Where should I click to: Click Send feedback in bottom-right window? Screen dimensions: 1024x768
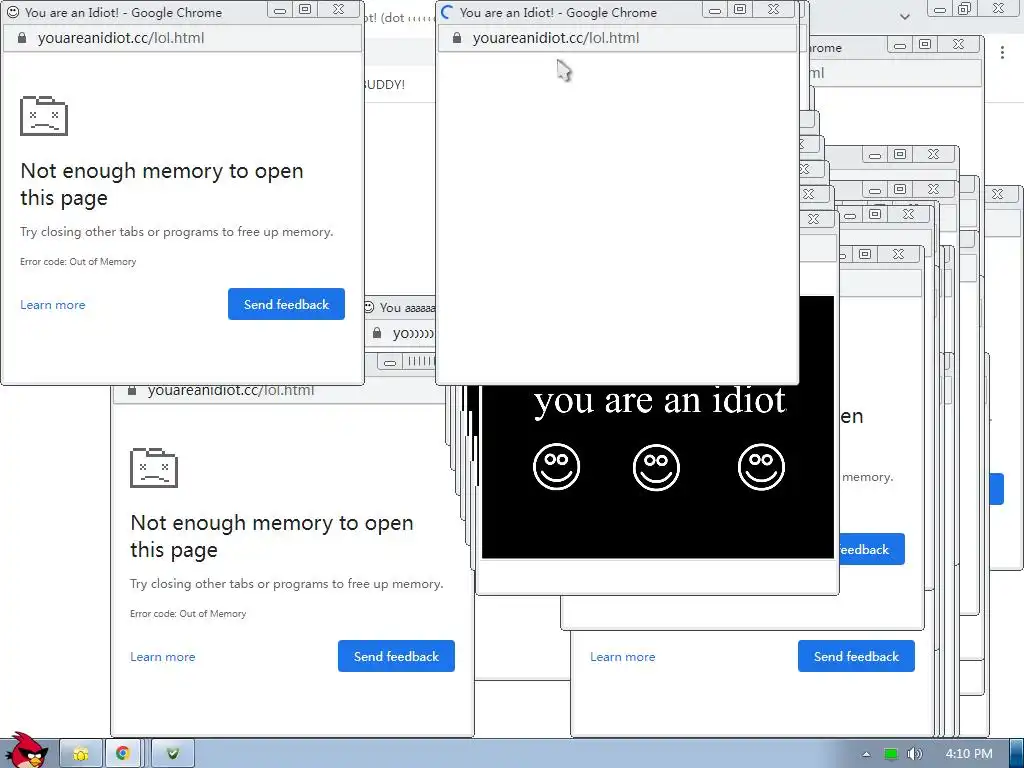coord(856,656)
